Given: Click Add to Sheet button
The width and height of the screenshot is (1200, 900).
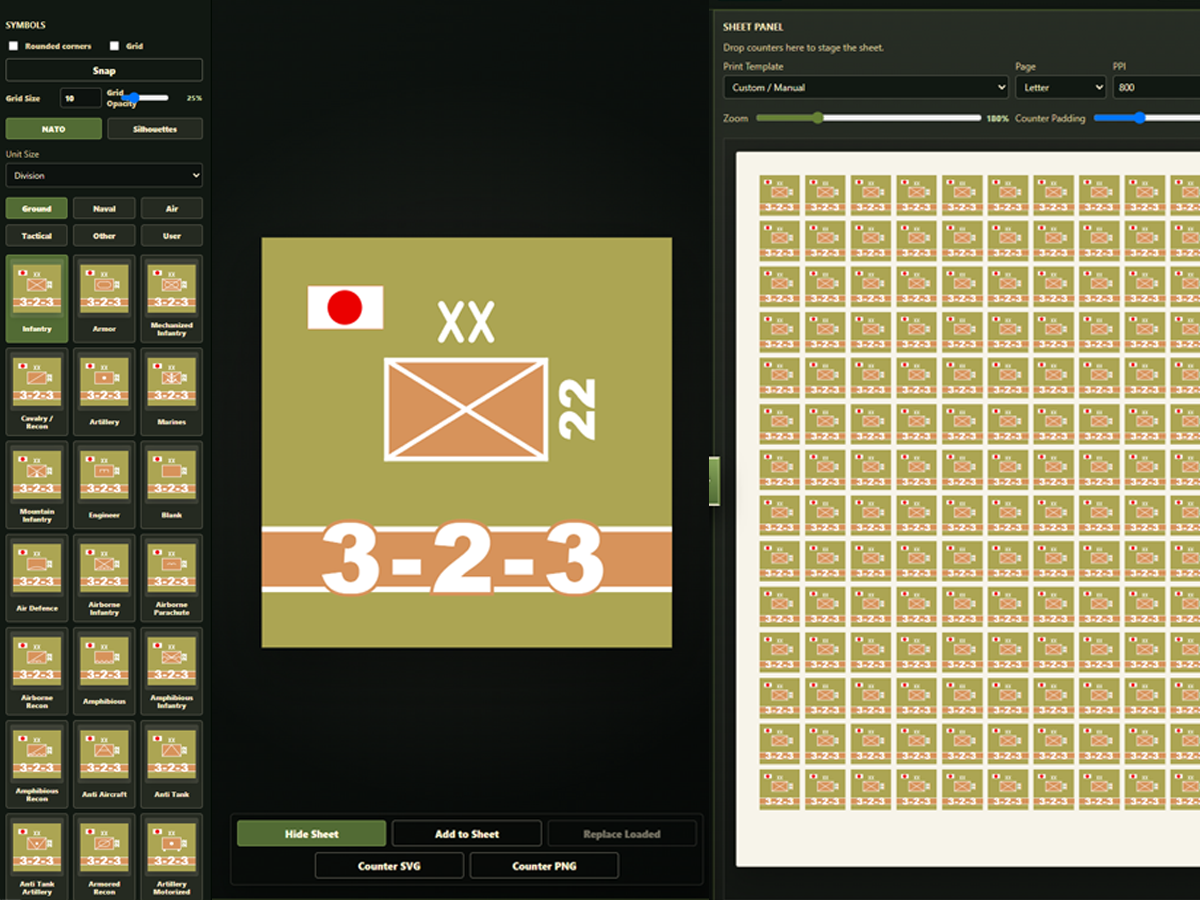Looking at the screenshot, I should [x=467, y=833].
